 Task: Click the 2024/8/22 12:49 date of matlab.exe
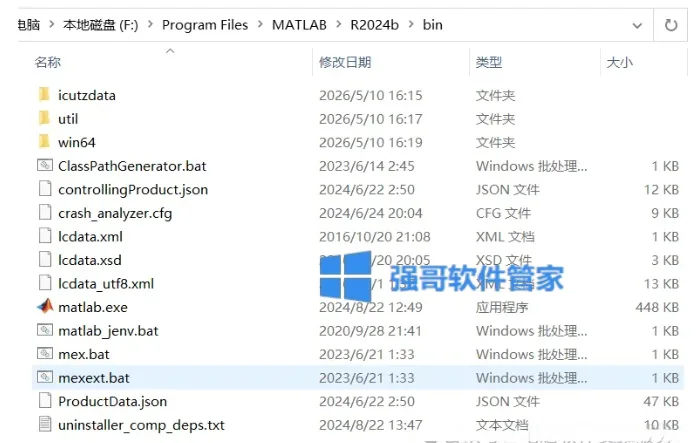pyautogui.click(x=371, y=307)
